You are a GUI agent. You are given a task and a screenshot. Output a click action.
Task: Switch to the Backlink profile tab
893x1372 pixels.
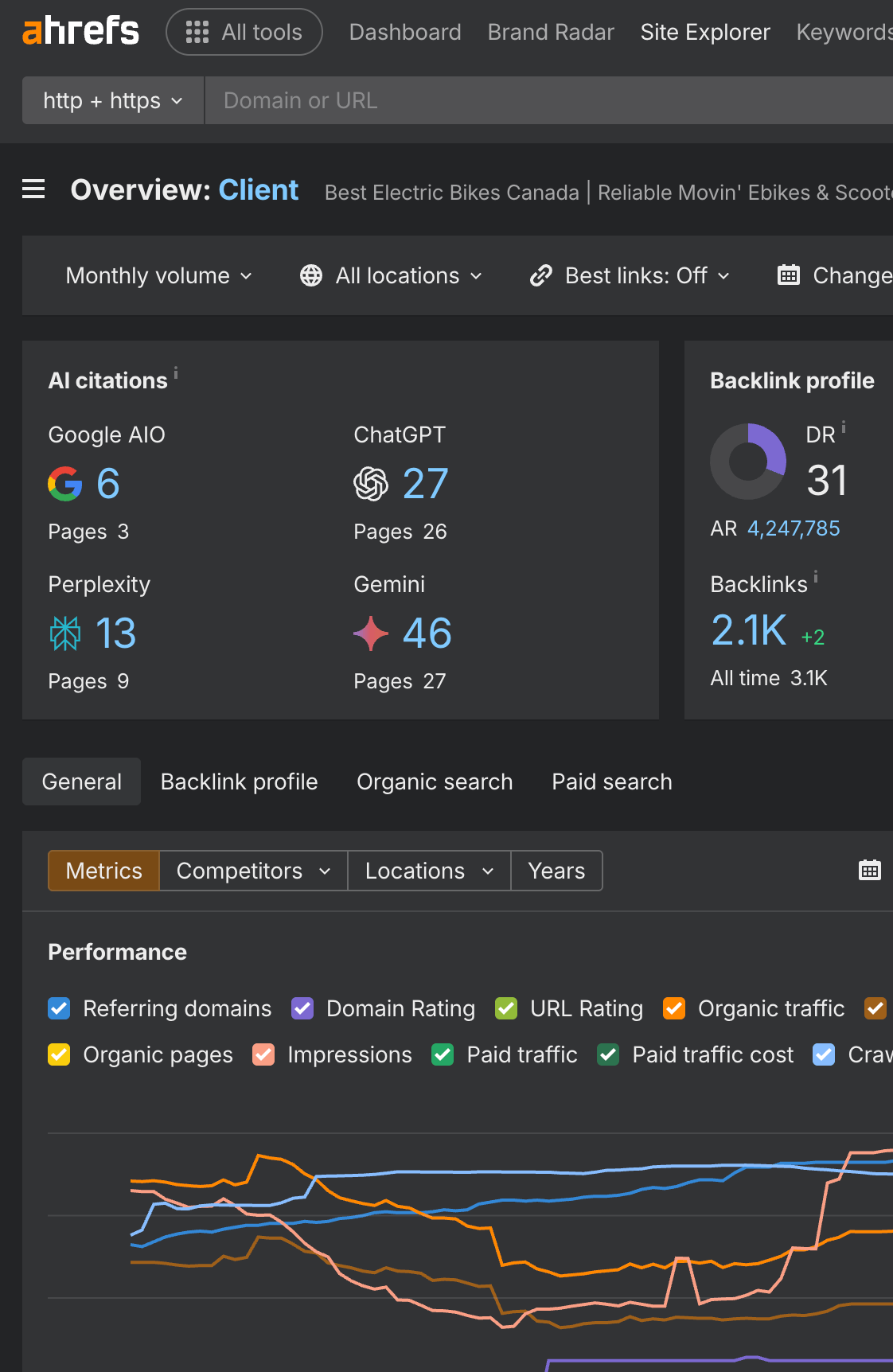[239, 781]
